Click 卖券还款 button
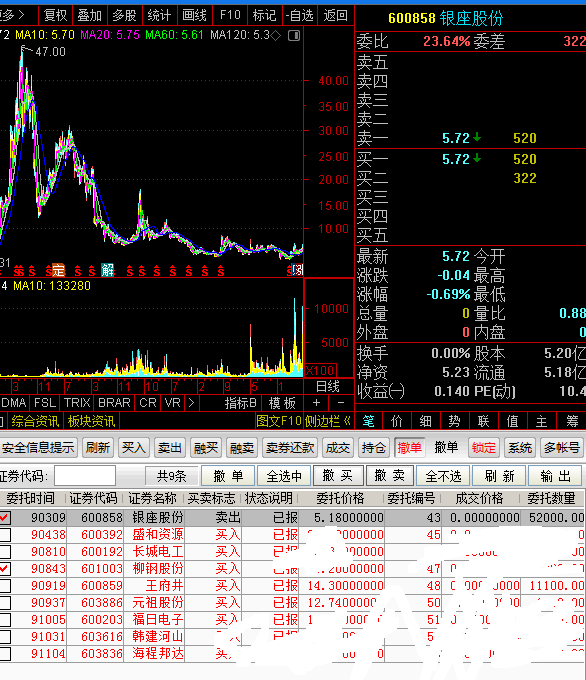The height and width of the screenshot is (680, 586). tap(290, 448)
